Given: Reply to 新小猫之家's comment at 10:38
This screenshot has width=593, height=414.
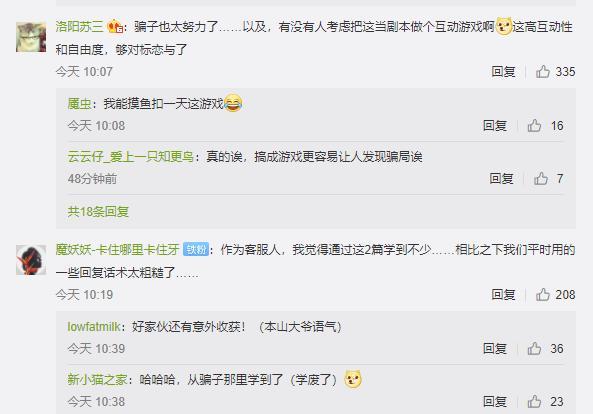Looking at the screenshot, I should [x=494, y=402].
